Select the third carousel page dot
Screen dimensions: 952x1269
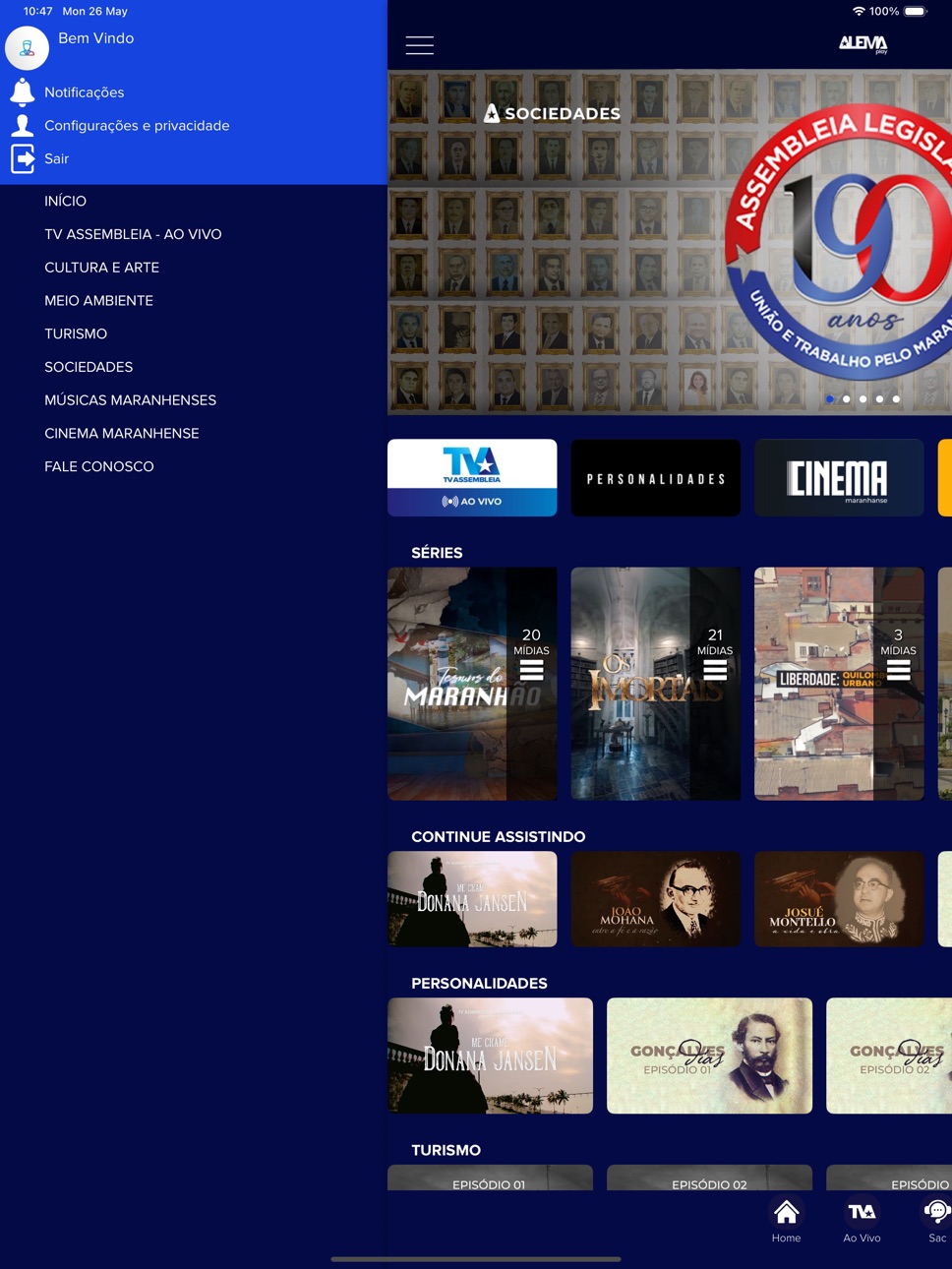(863, 399)
